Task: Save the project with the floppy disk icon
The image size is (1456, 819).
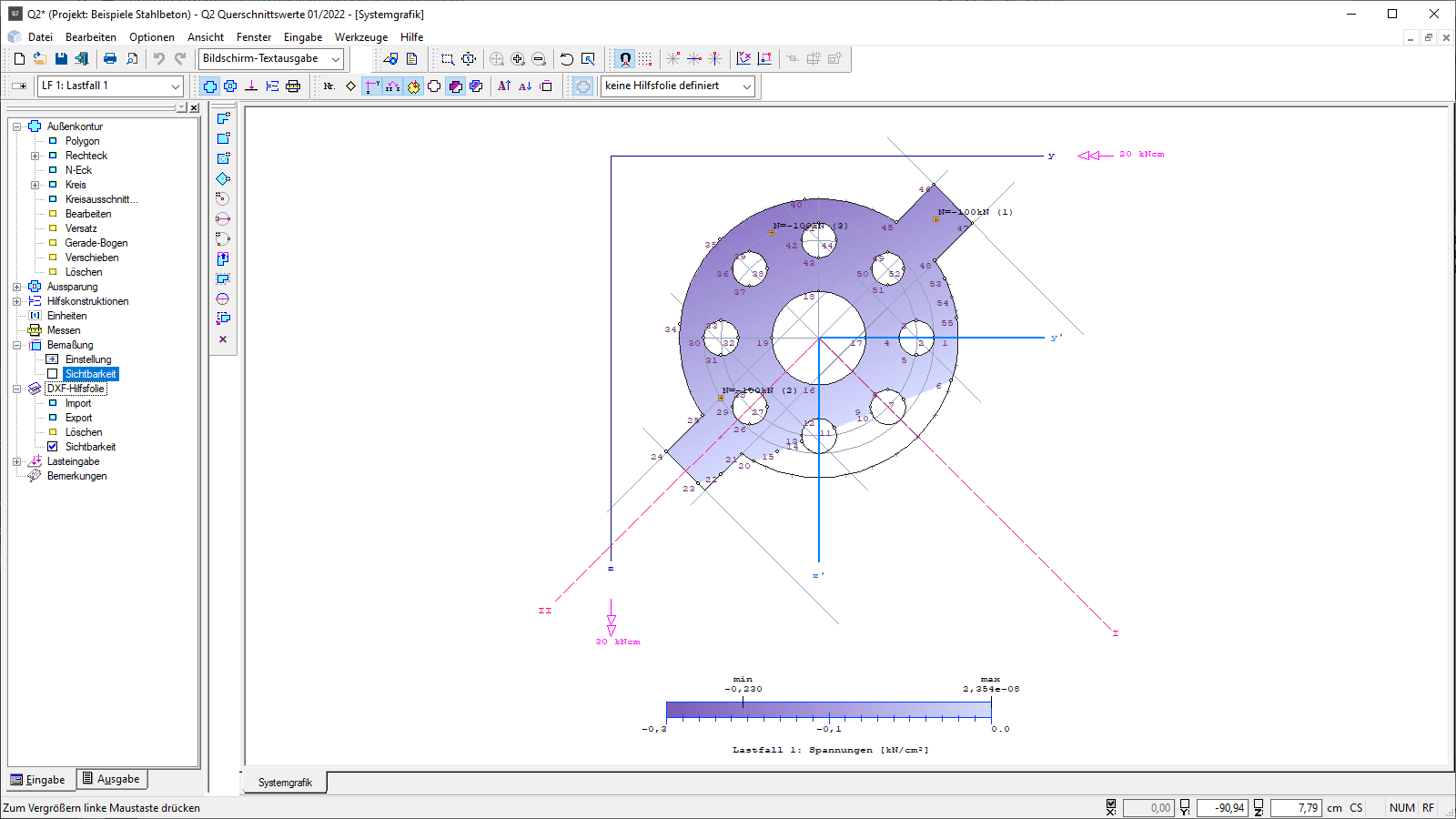Action: coord(61,59)
